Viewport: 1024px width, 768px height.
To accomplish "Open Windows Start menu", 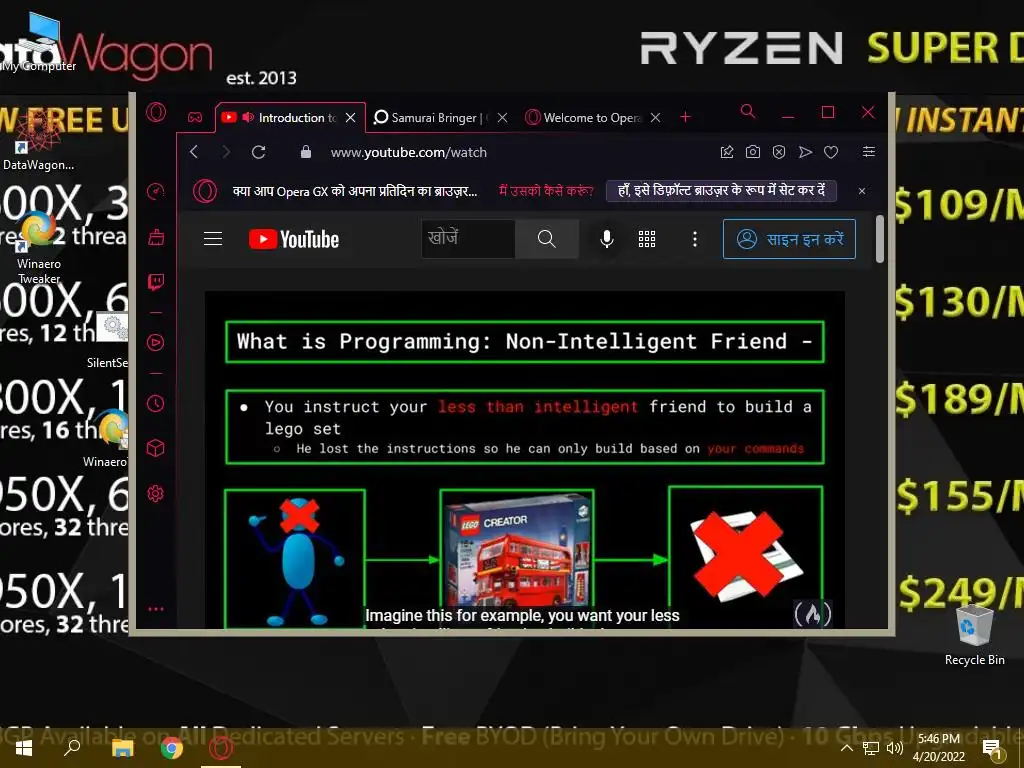I will pos(24,748).
